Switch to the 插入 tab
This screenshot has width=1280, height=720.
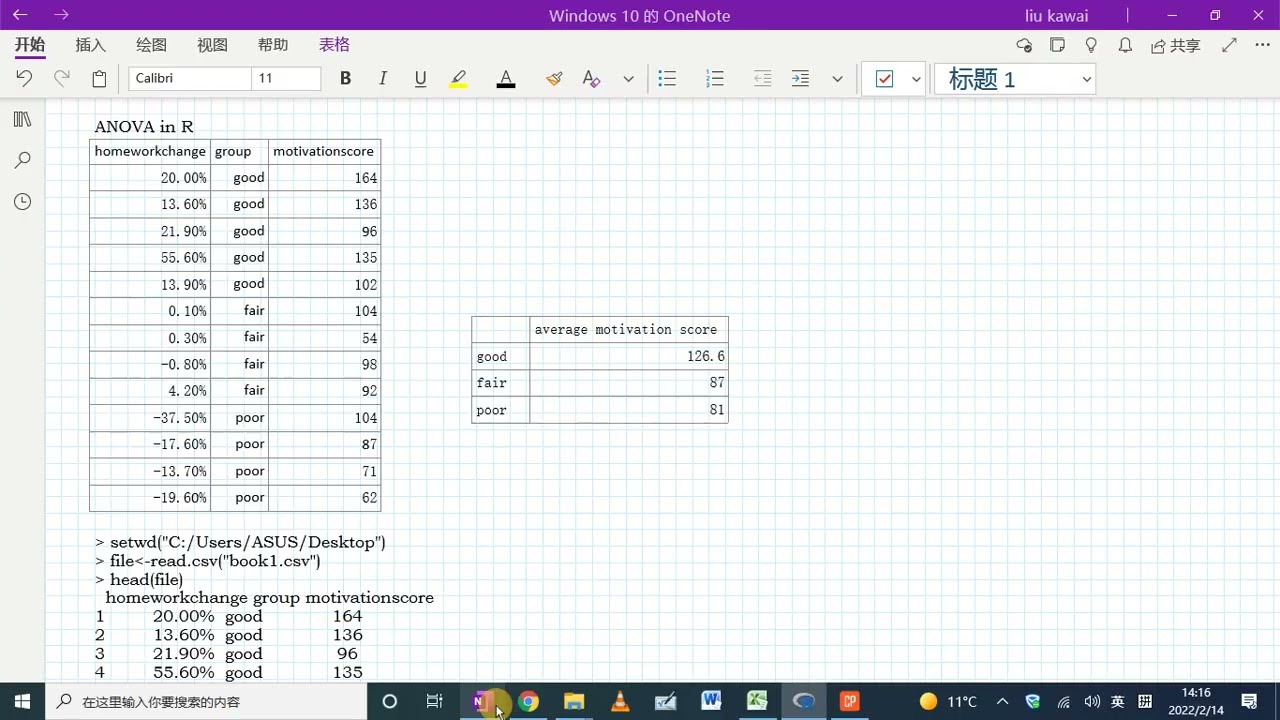pyautogui.click(x=90, y=45)
